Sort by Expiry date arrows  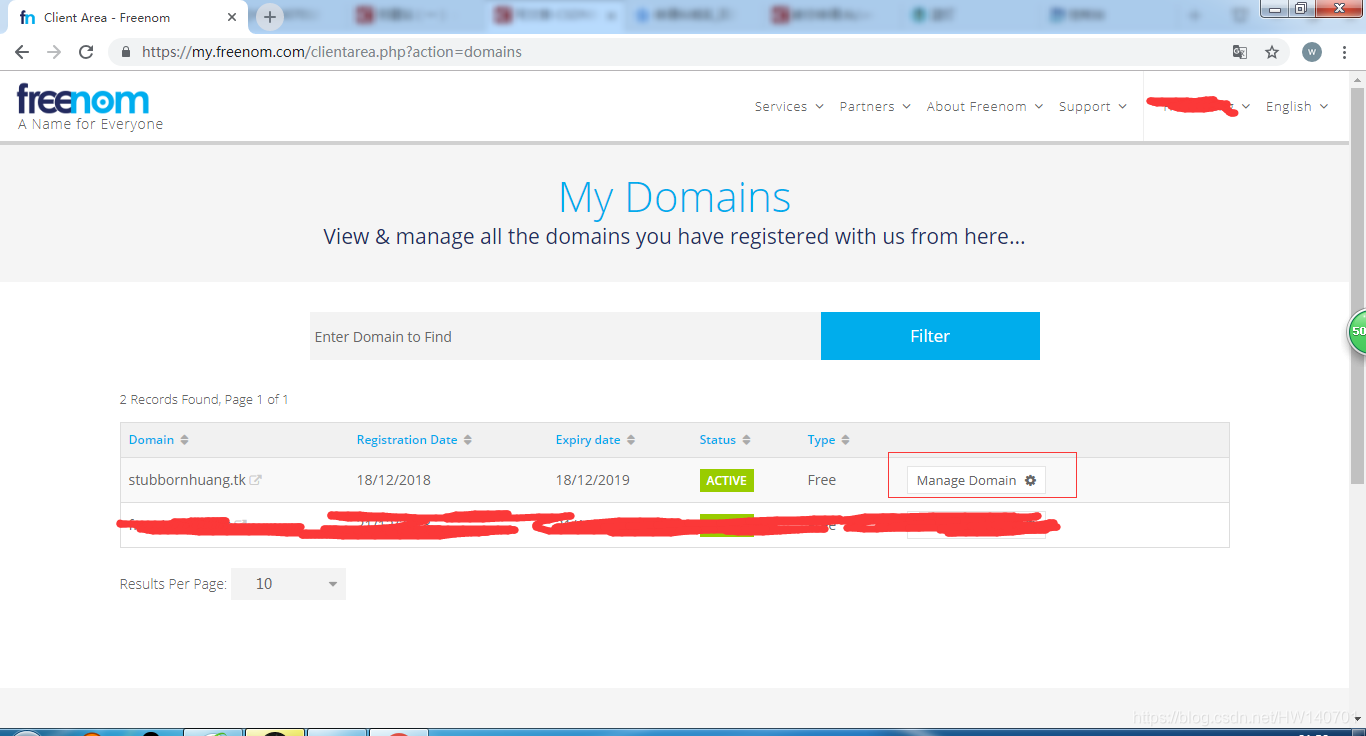(x=631, y=440)
